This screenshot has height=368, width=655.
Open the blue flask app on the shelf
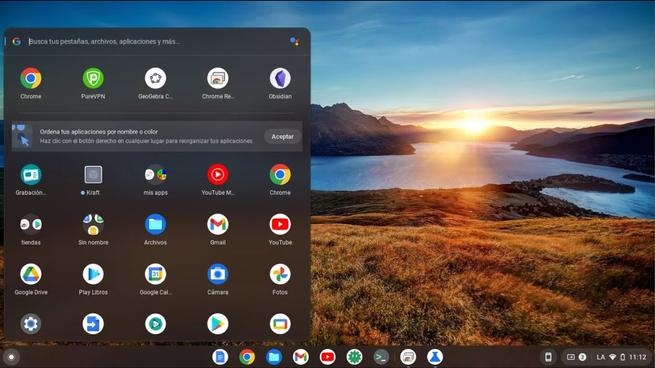[435, 357]
